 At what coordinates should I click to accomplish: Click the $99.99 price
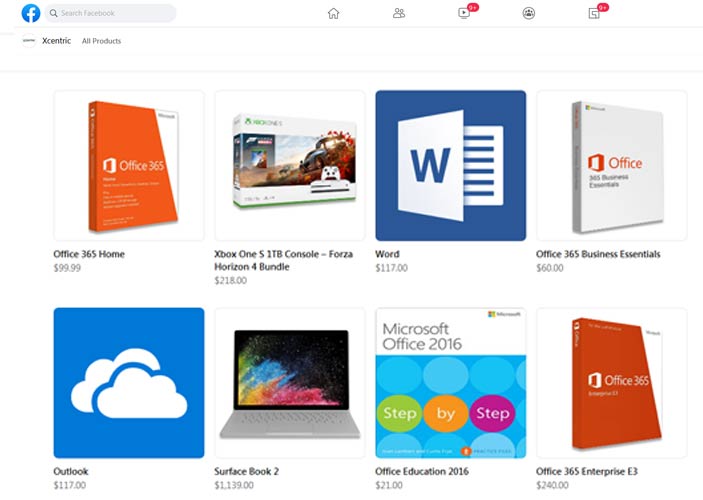pyautogui.click(x=67, y=268)
